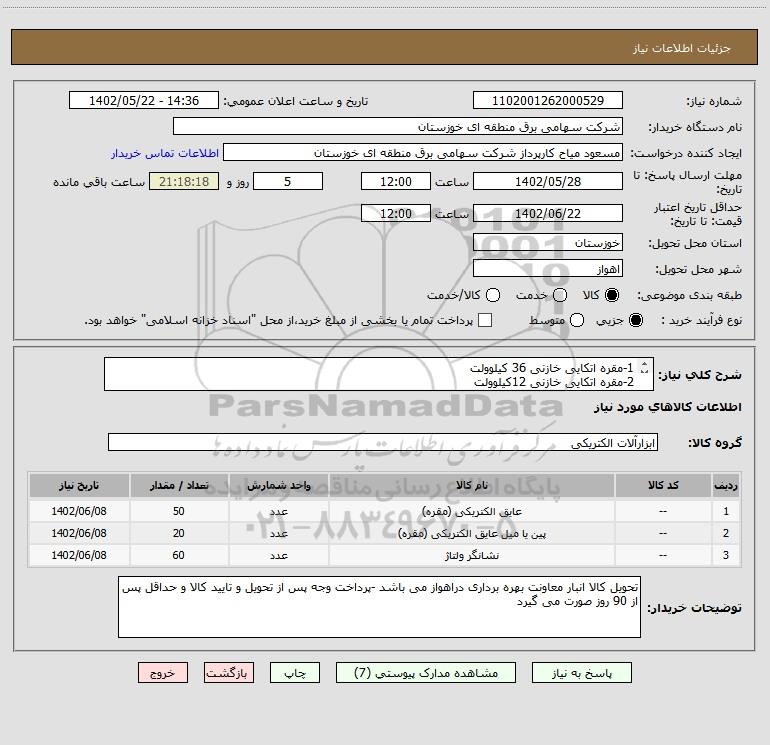Click the goods group field ابزارآلات الکتریکی
The image size is (770, 745).
383,442
